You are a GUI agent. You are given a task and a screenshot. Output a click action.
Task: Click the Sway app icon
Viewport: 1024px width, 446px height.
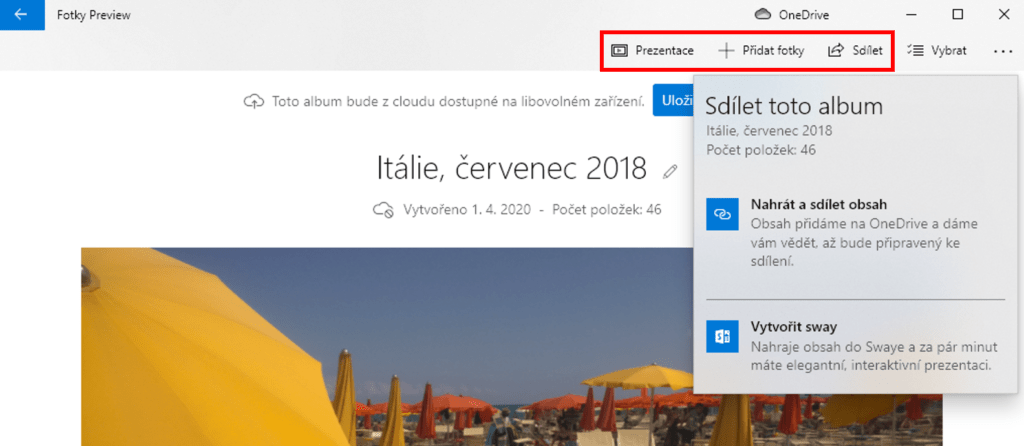point(721,336)
